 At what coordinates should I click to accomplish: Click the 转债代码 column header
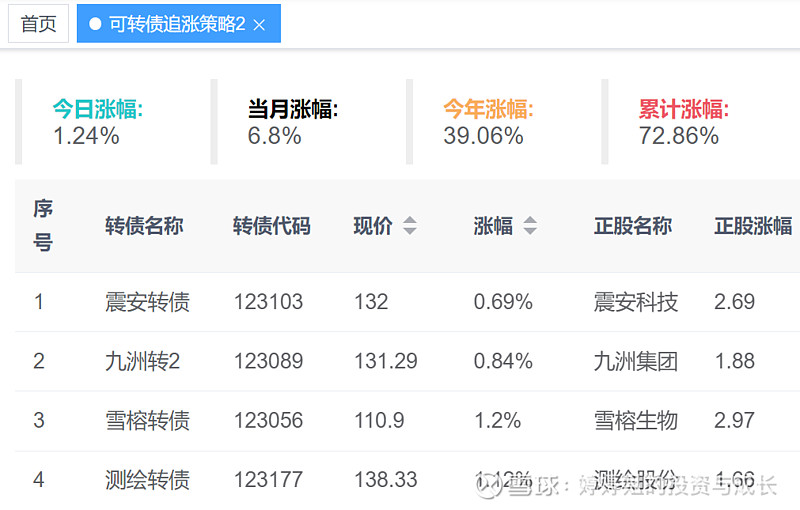point(271,226)
